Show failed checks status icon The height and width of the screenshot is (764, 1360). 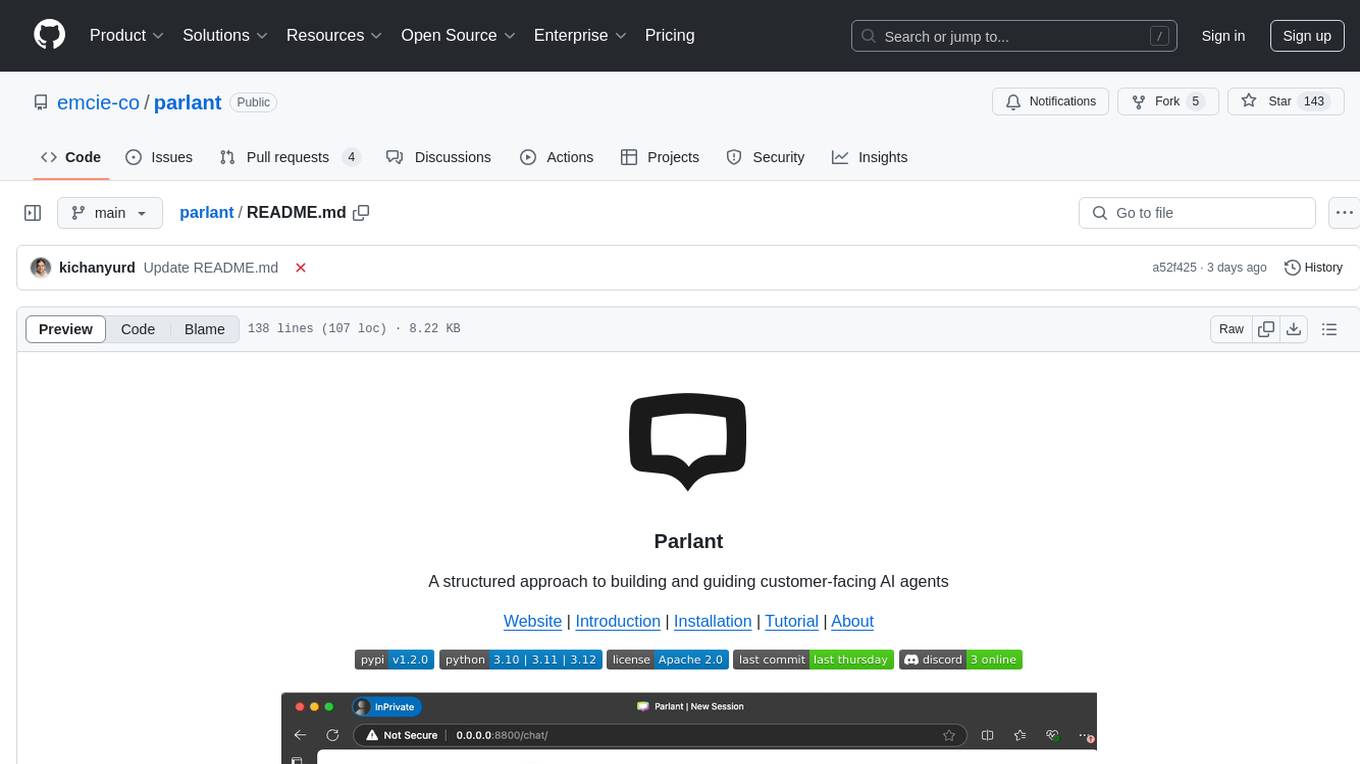(x=300, y=268)
